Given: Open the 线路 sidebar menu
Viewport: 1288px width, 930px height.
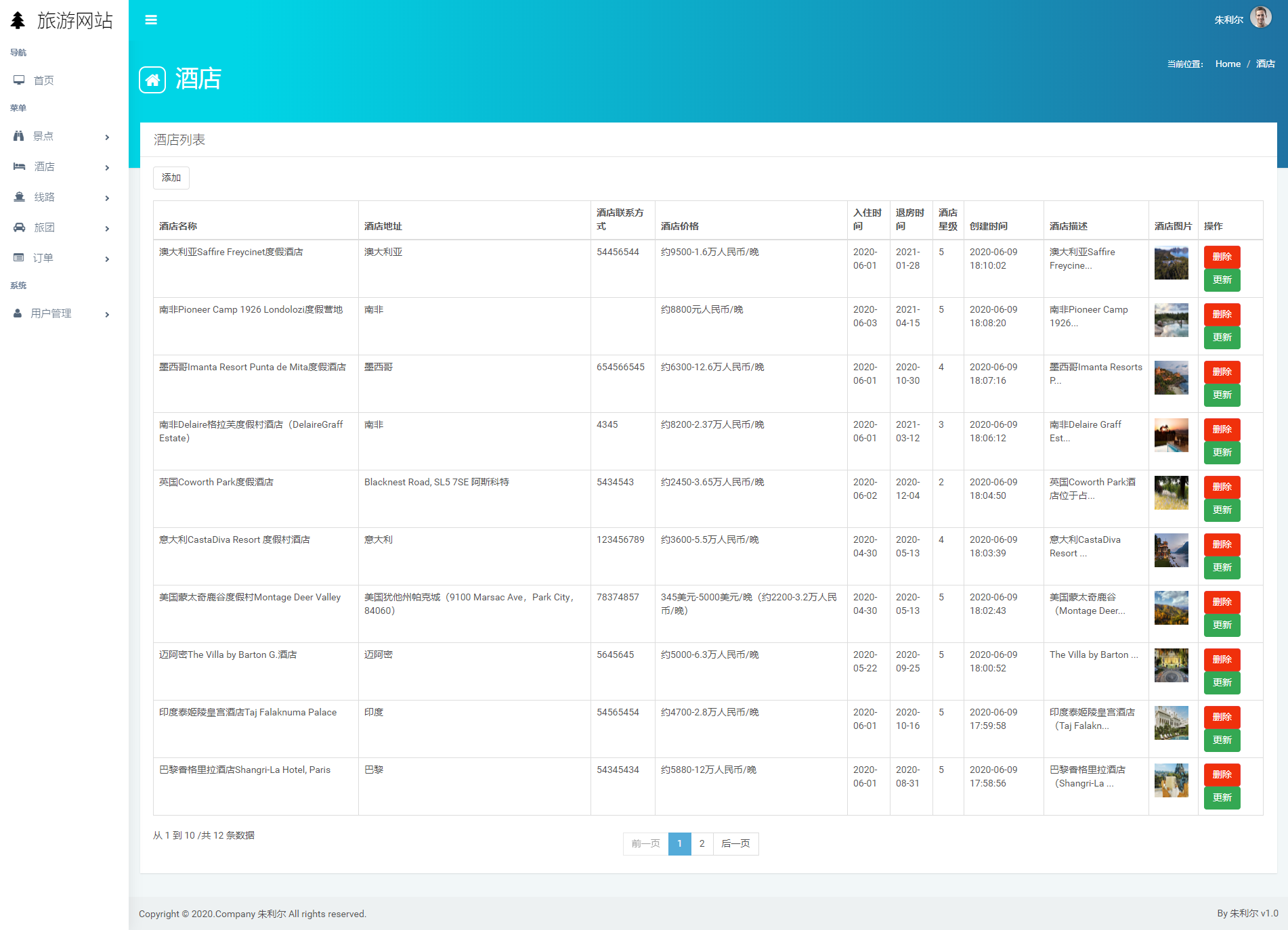Looking at the screenshot, I should 64,197.
